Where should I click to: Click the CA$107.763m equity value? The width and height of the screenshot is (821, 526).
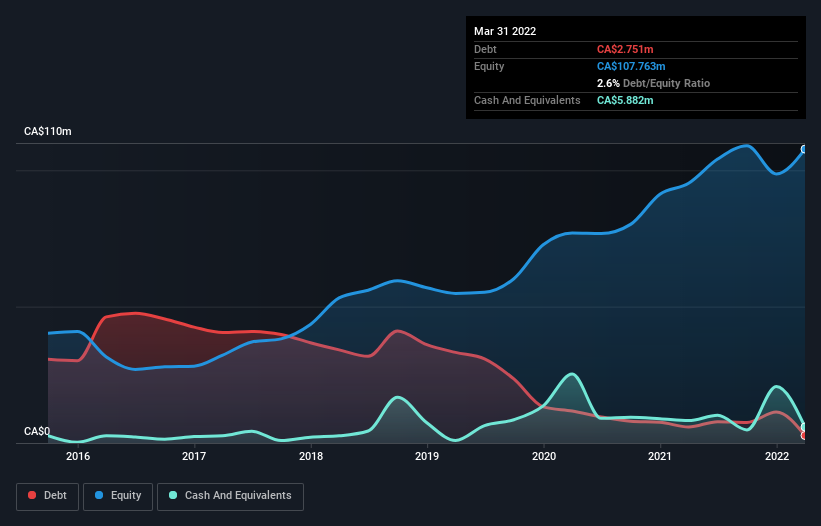631,66
